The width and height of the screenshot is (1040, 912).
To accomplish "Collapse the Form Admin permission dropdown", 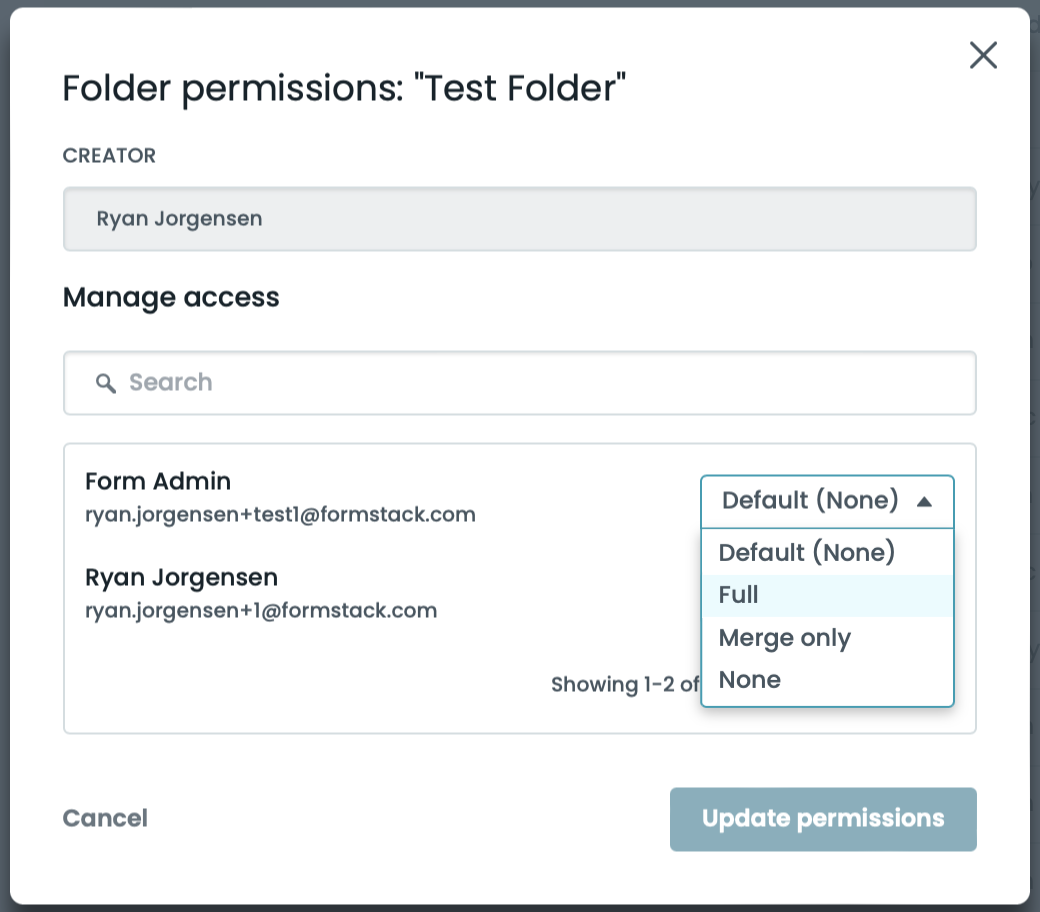I will coord(810,501).
